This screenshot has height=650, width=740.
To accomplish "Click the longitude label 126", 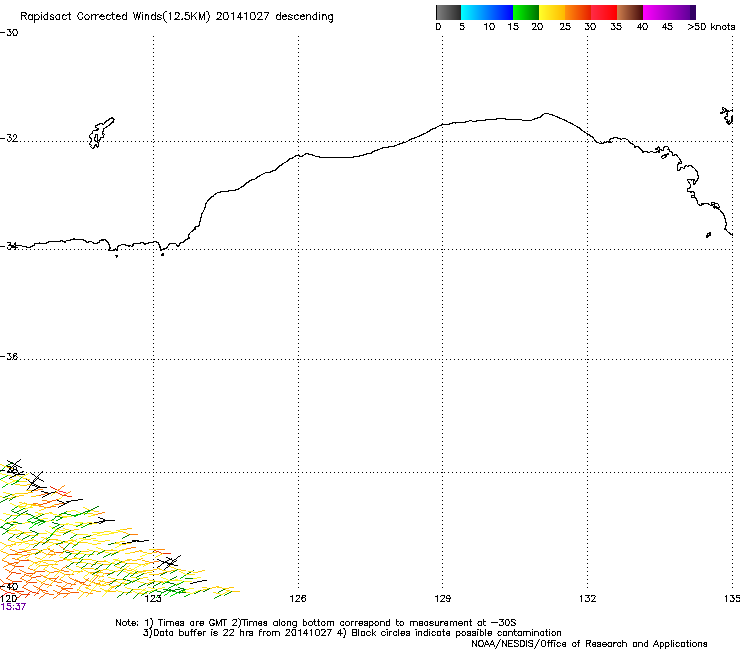I will point(298,599).
